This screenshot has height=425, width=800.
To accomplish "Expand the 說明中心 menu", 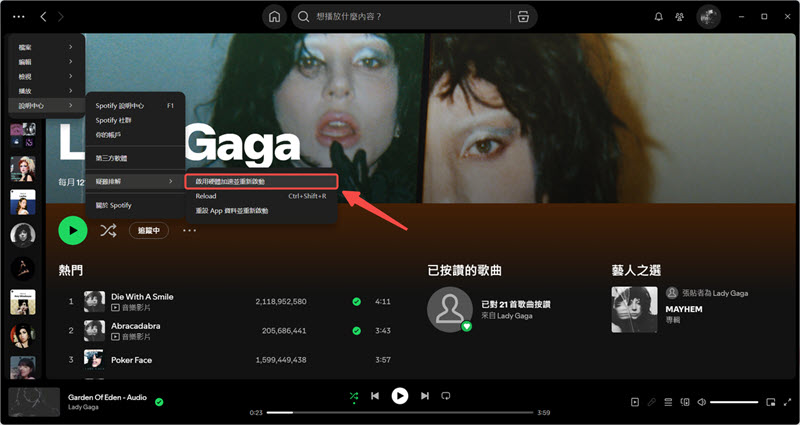I will point(46,106).
